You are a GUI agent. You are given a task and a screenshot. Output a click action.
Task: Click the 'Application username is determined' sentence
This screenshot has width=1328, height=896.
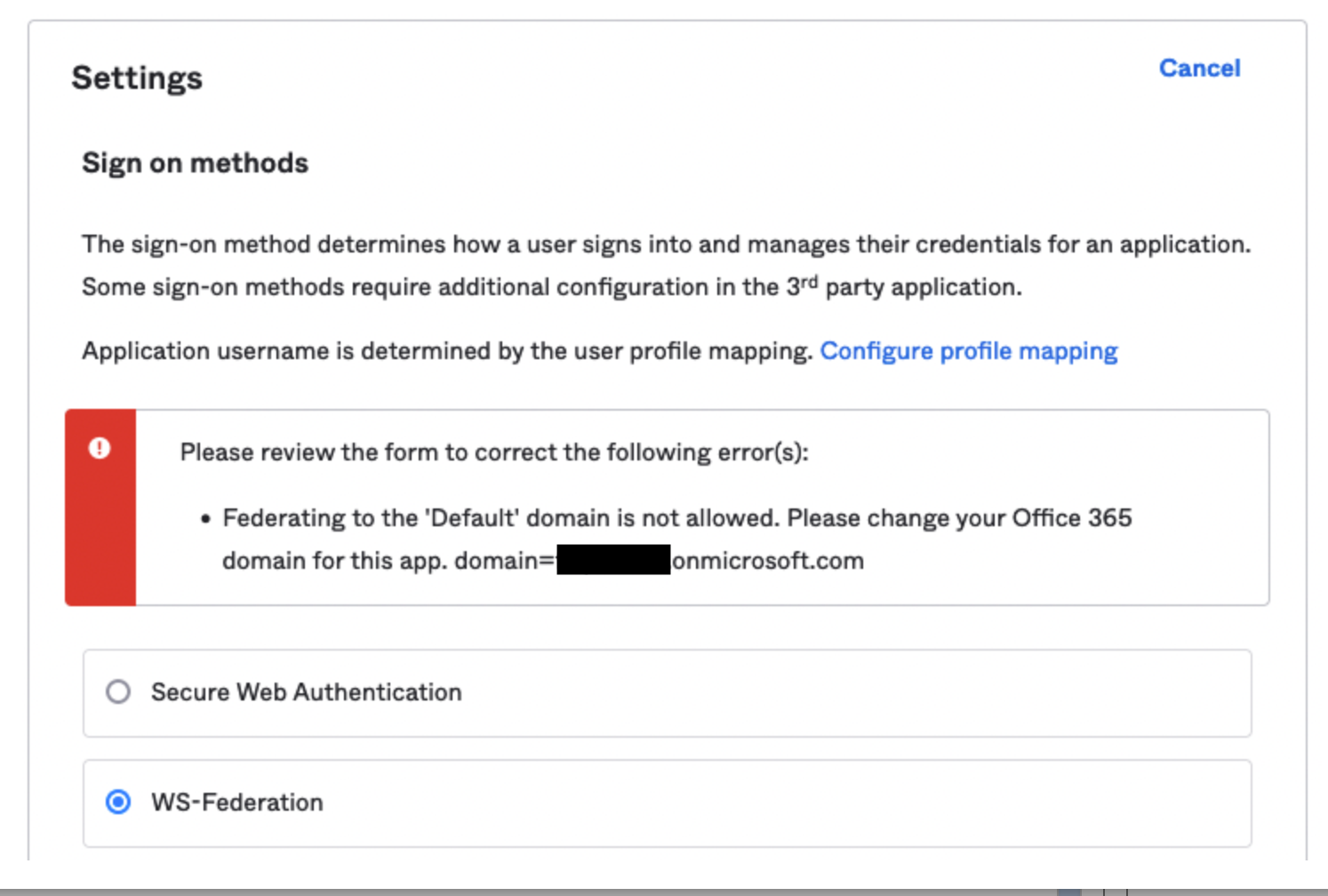447,351
